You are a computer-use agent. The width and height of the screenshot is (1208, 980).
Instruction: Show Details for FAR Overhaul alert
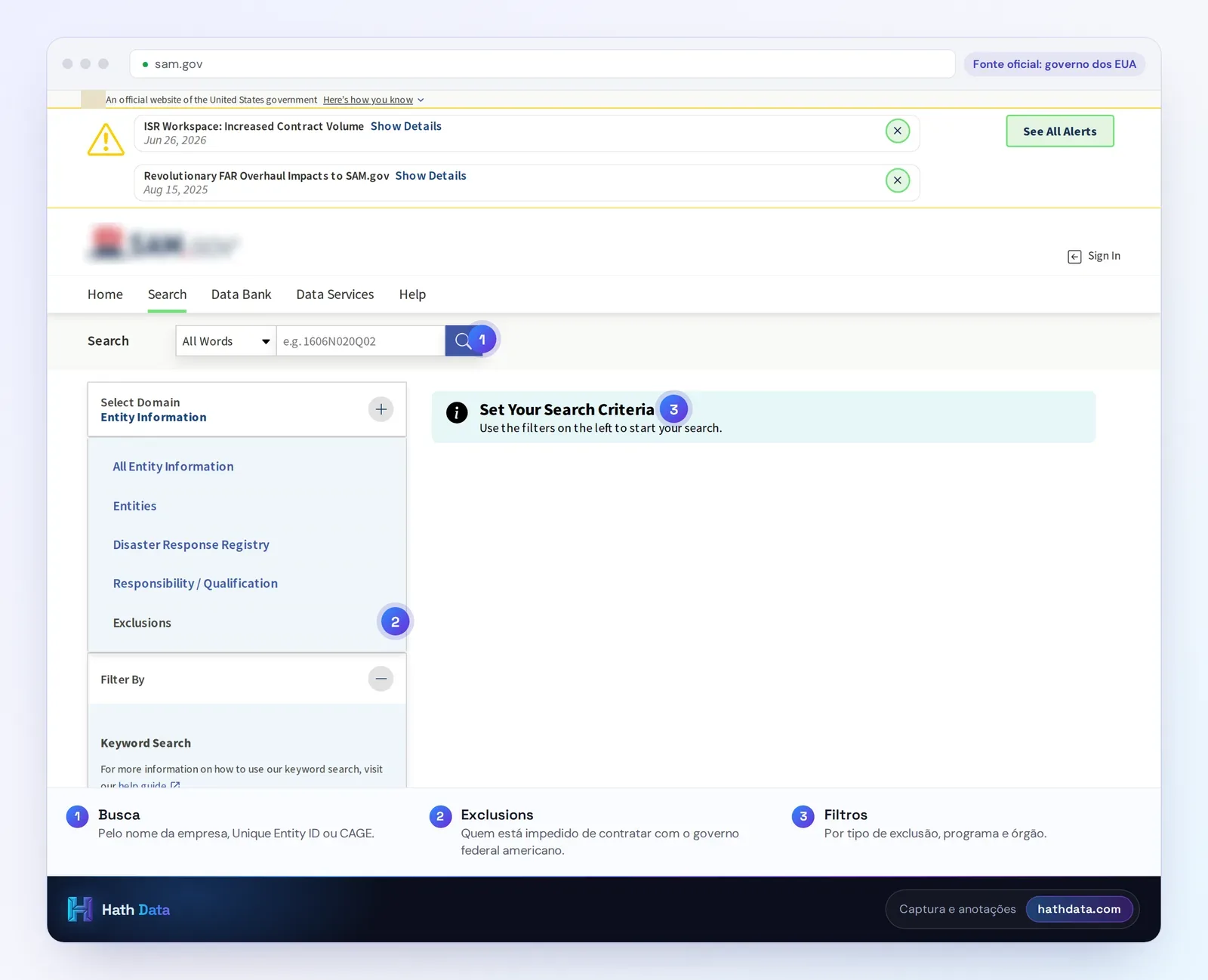[431, 176]
